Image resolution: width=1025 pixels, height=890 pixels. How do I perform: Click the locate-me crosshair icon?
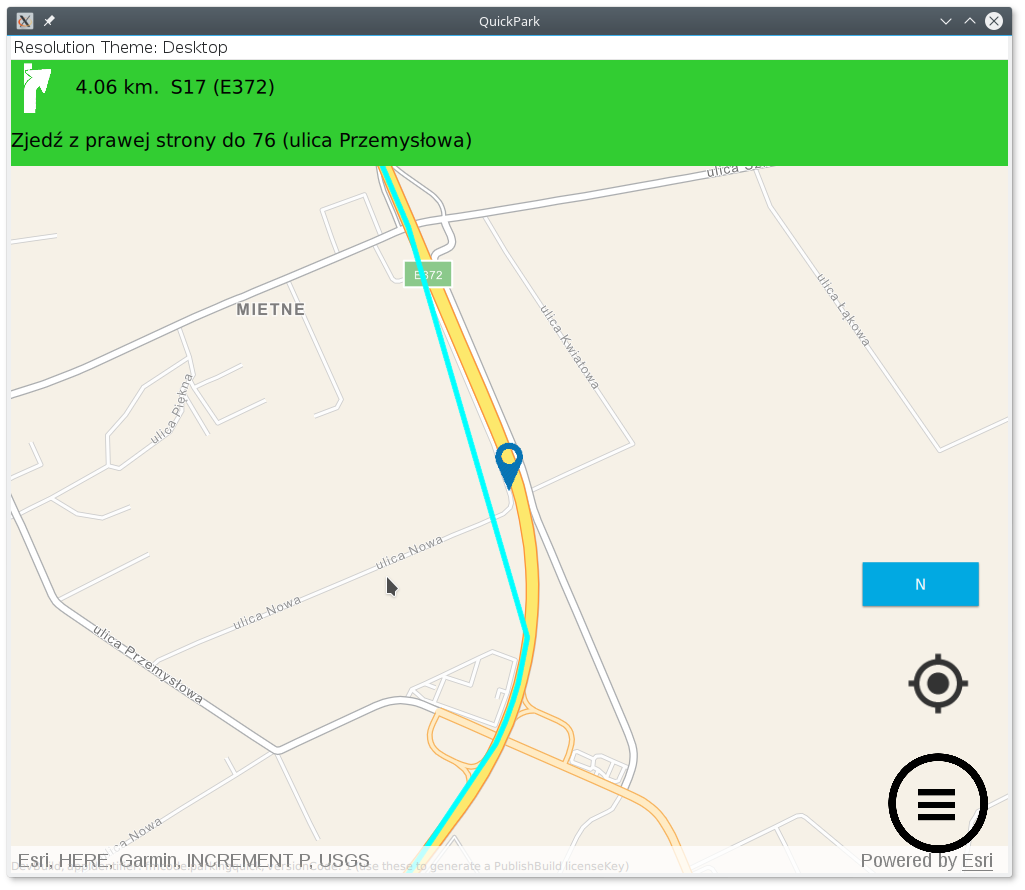(938, 683)
